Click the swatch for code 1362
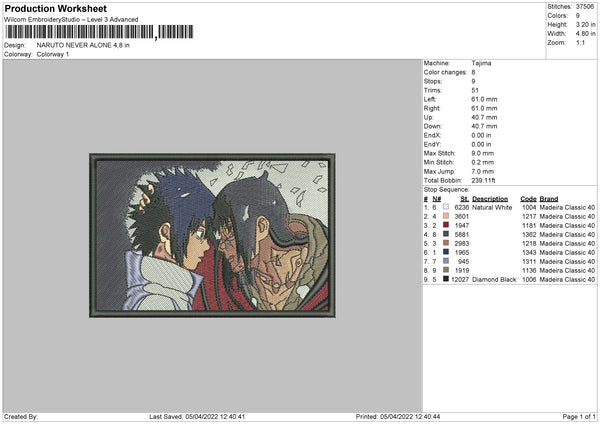 point(446,234)
